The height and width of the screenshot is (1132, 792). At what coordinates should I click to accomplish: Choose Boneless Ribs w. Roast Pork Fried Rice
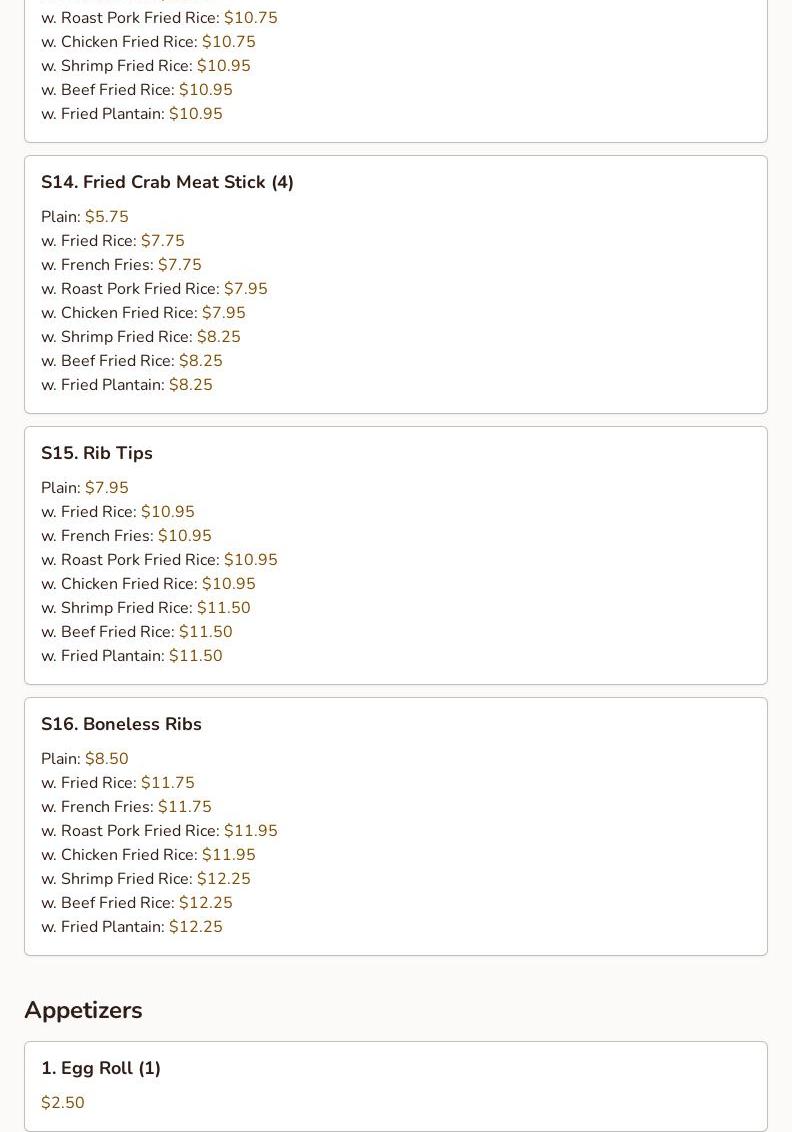[x=160, y=830]
